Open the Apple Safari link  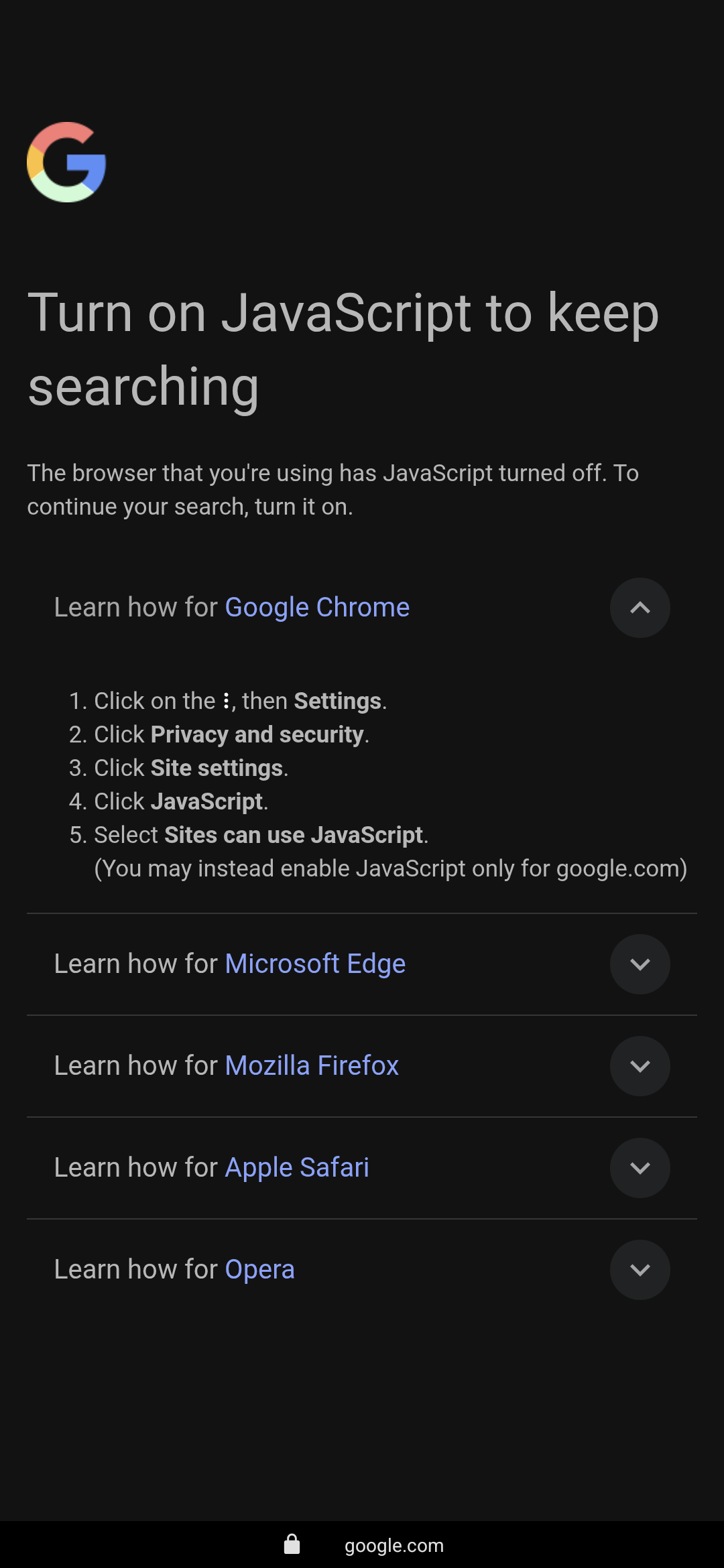pyautogui.click(x=297, y=1168)
